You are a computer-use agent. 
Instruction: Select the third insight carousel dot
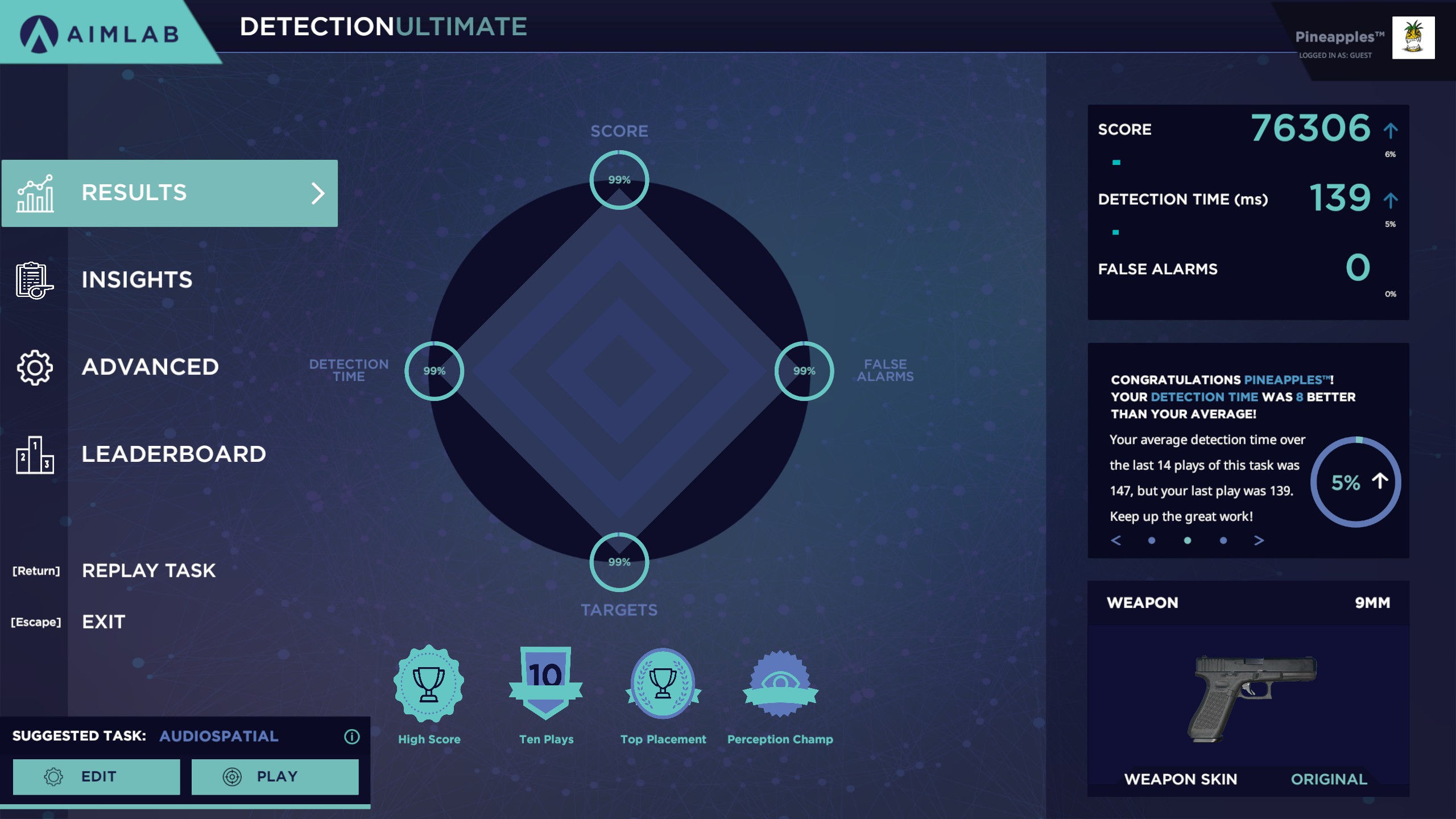(1223, 540)
